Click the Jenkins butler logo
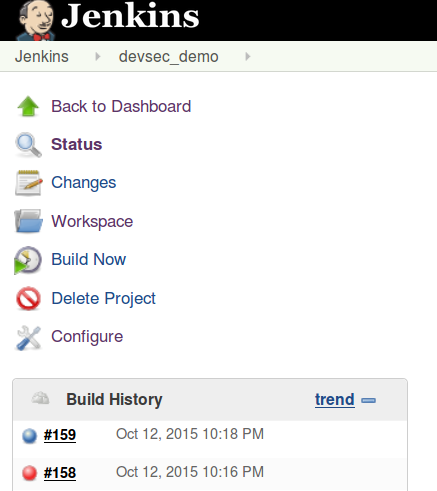The image size is (437, 491). click(36, 20)
